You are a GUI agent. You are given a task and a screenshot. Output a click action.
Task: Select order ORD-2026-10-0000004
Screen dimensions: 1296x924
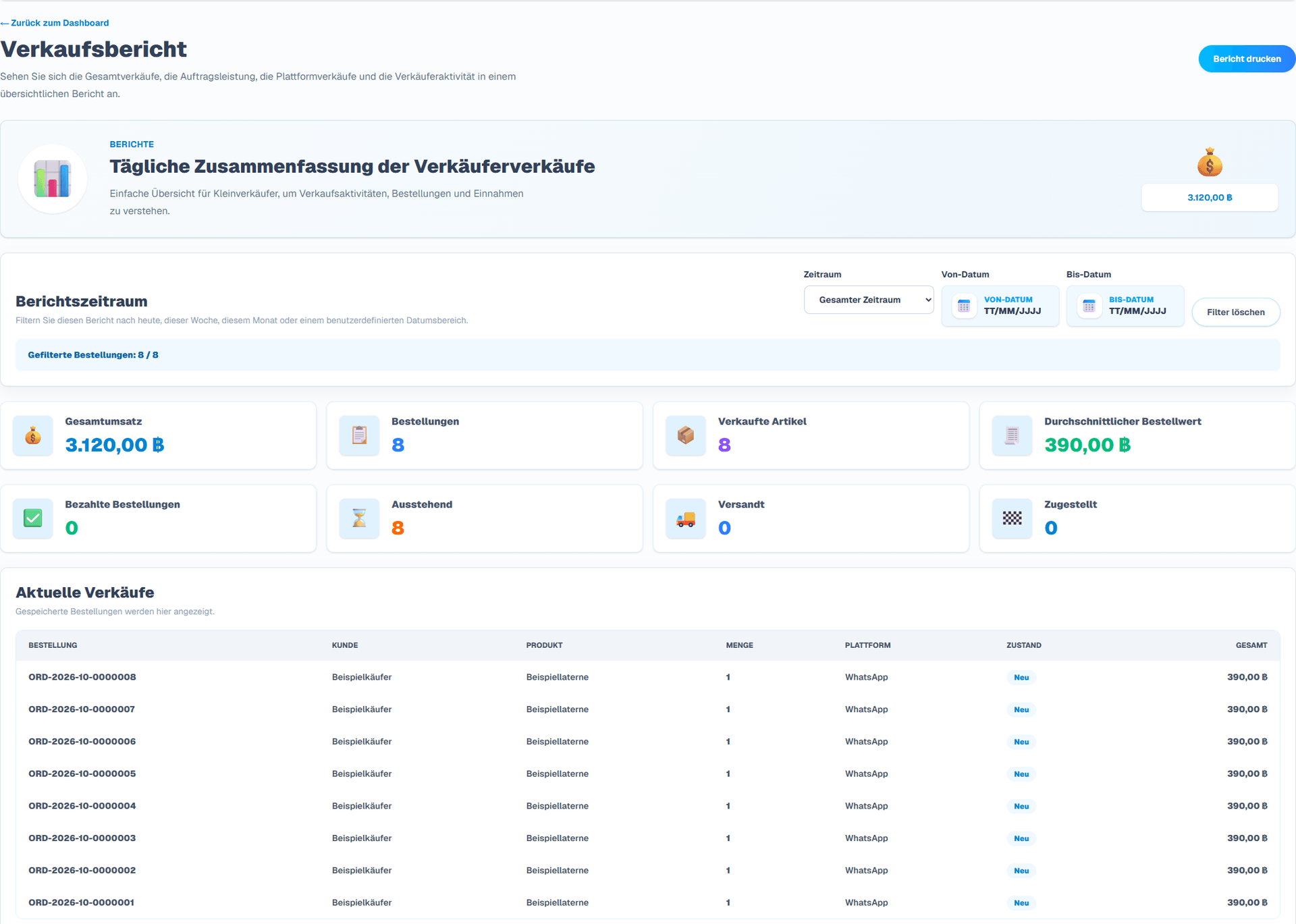(x=82, y=806)
